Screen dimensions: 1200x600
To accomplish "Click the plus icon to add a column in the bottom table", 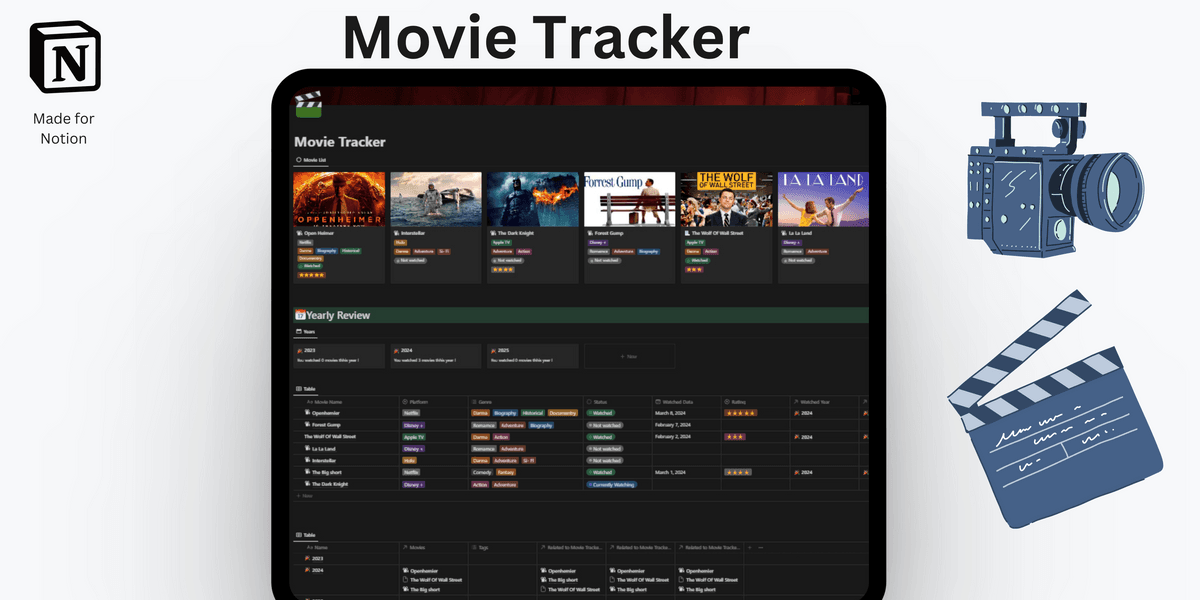I will point(750,547).
